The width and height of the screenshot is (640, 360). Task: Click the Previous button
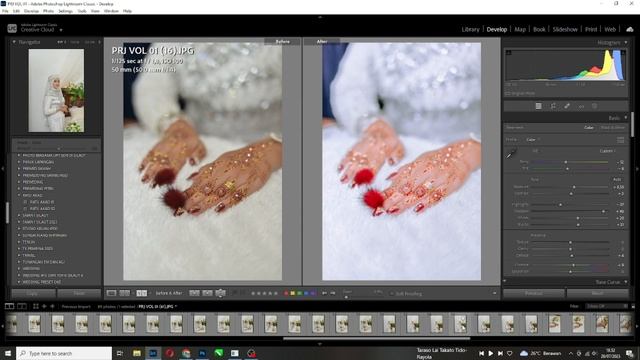pos(534,293)
